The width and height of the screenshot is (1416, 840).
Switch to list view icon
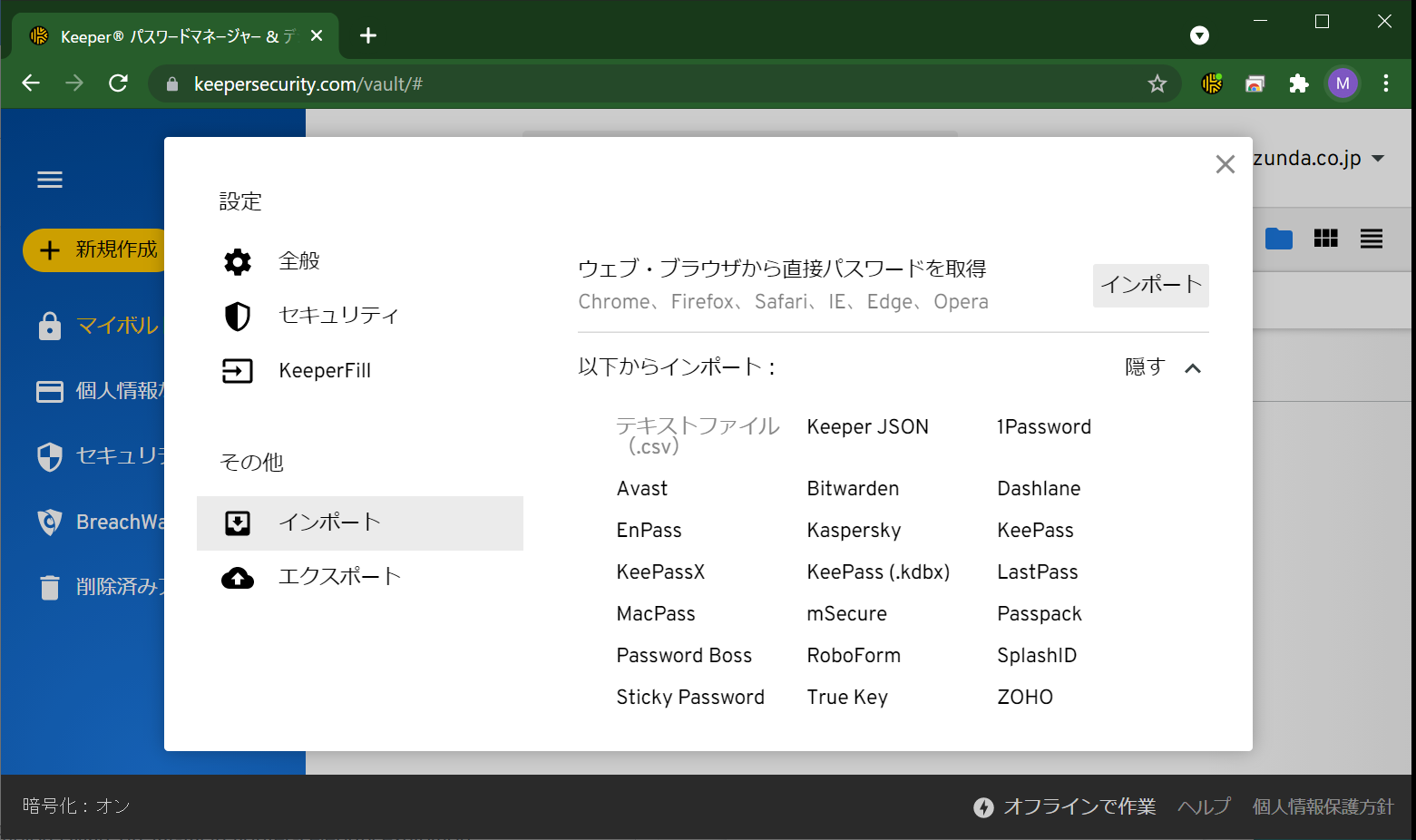tap(1371, 239)
